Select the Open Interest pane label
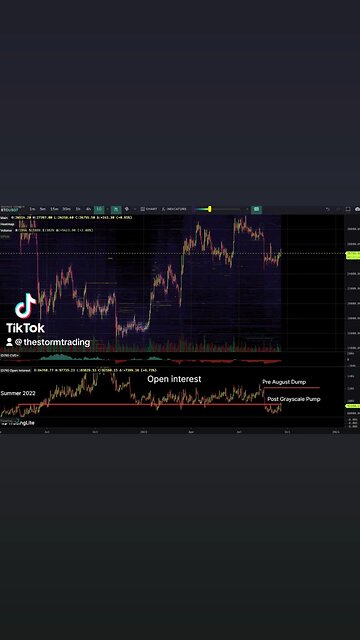 click(16, 371)
